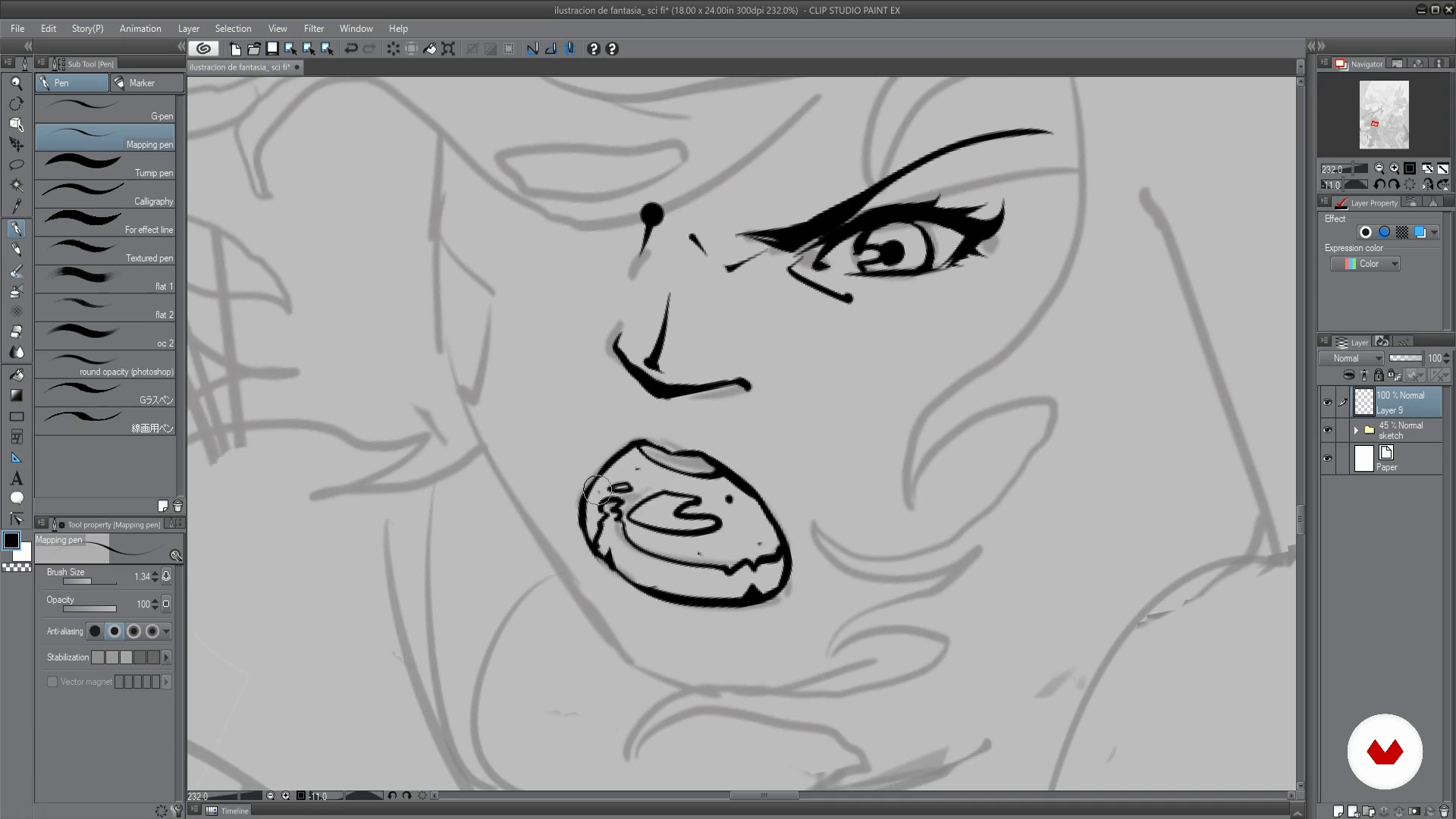Expand Stabilization options arrow
Screen dimensions: 1456x819
pos(167,657)
